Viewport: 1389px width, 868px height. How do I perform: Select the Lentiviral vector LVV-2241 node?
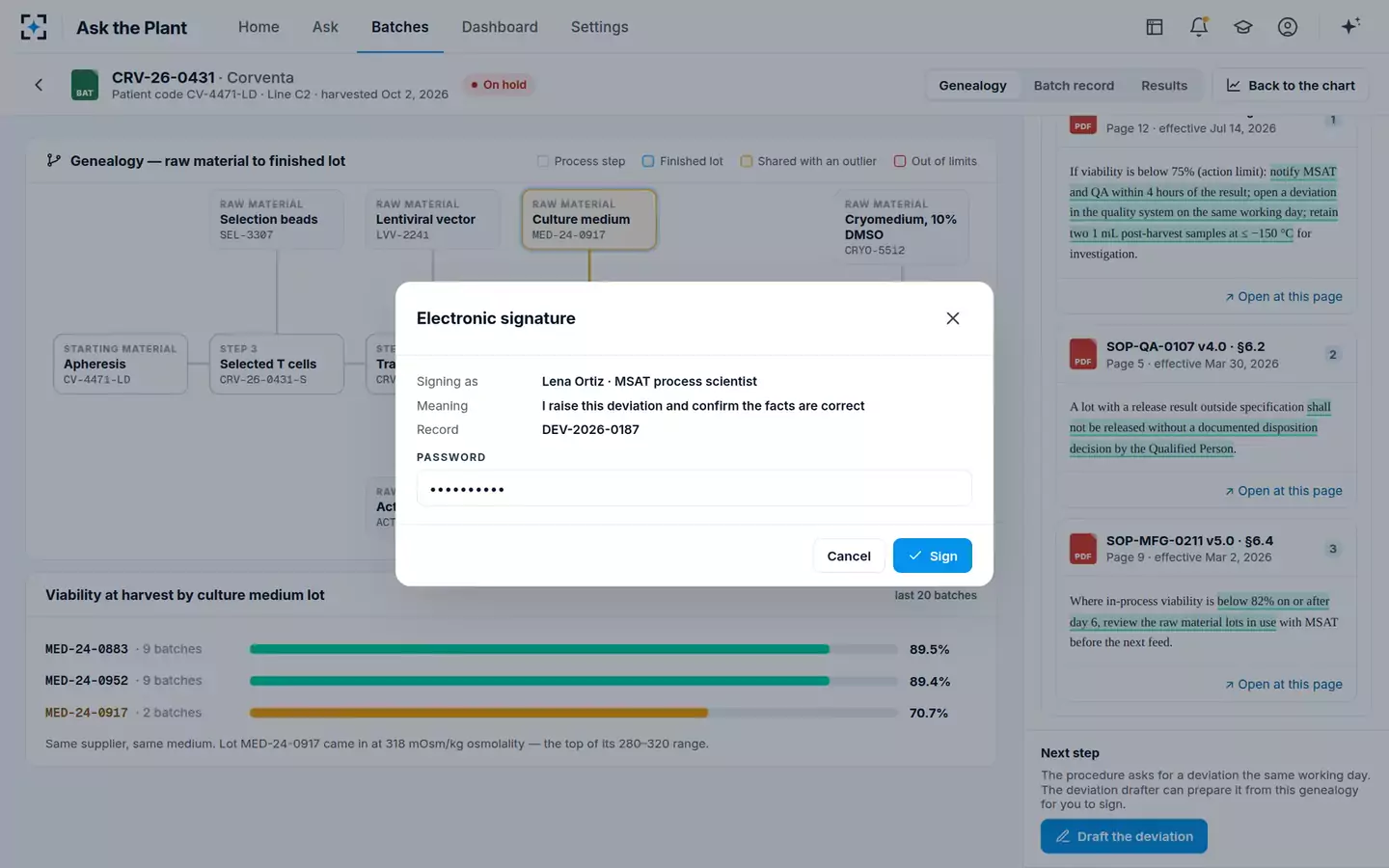tap(433, 219)
